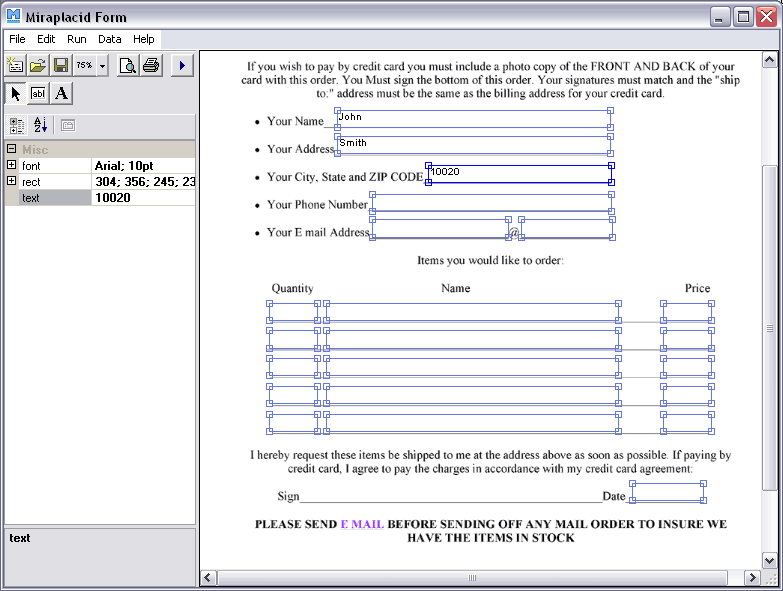This screenshot has width=783, height=591.
Task: Open the zoom percentage dropdown arrow
Action: tap(102, 66)
